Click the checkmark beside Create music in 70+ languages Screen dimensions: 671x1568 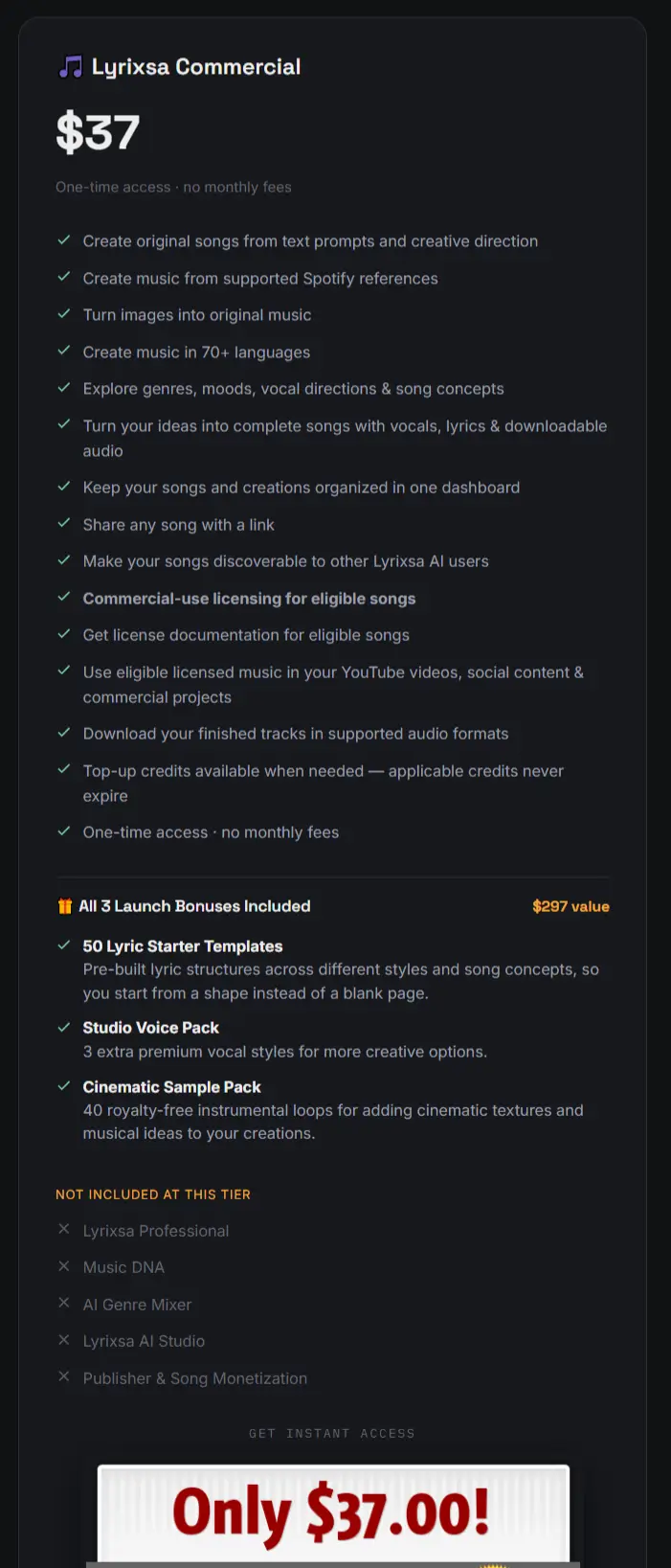coord(64,351)
